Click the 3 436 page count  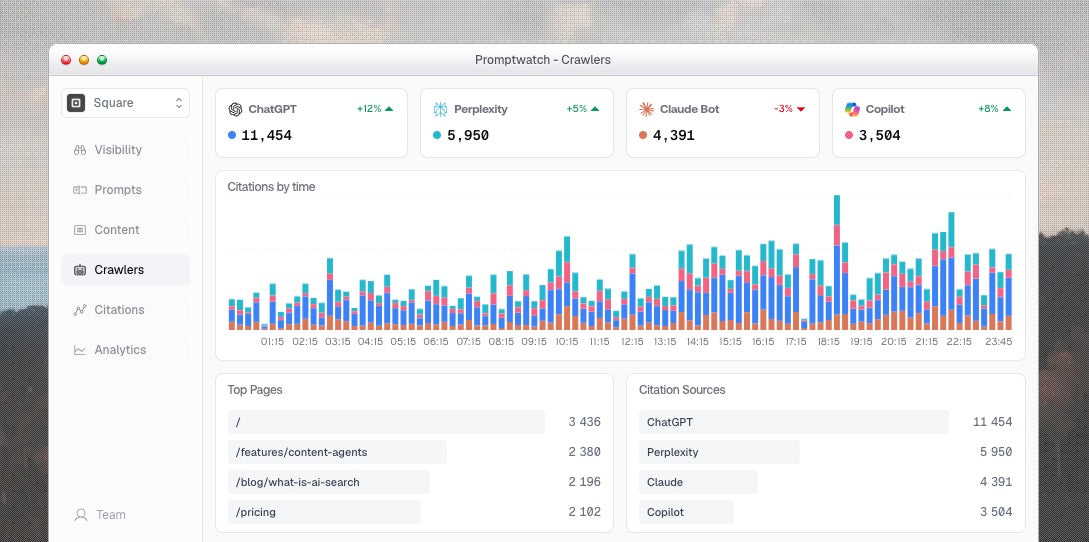pyautogui.click(x=584, y=422)
